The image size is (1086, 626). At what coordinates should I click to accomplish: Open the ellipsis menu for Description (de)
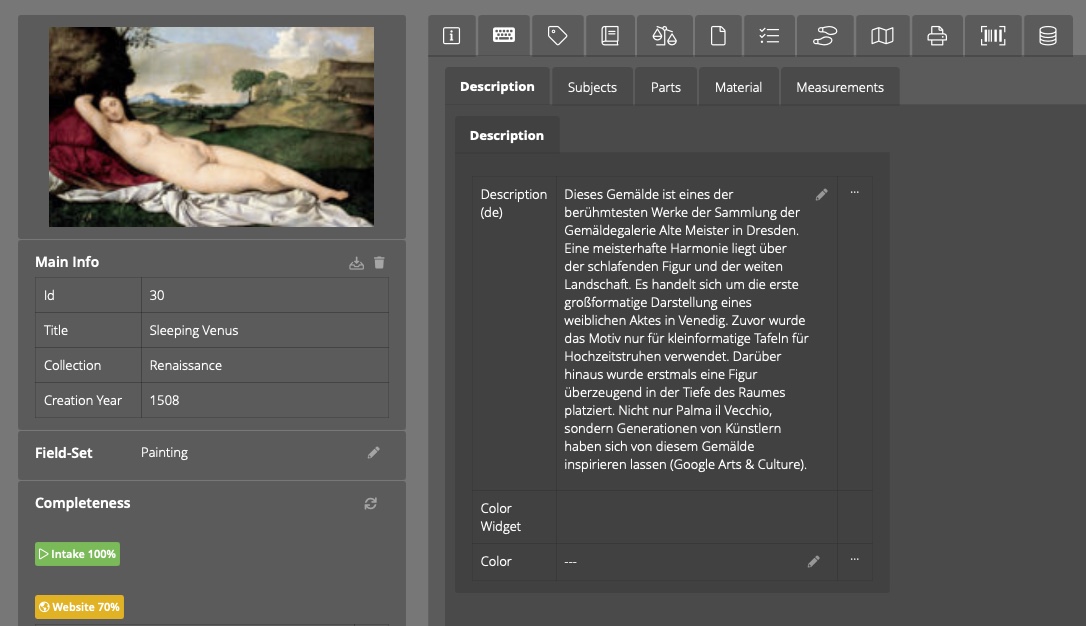pyautogui.click(x=854, y=193)
